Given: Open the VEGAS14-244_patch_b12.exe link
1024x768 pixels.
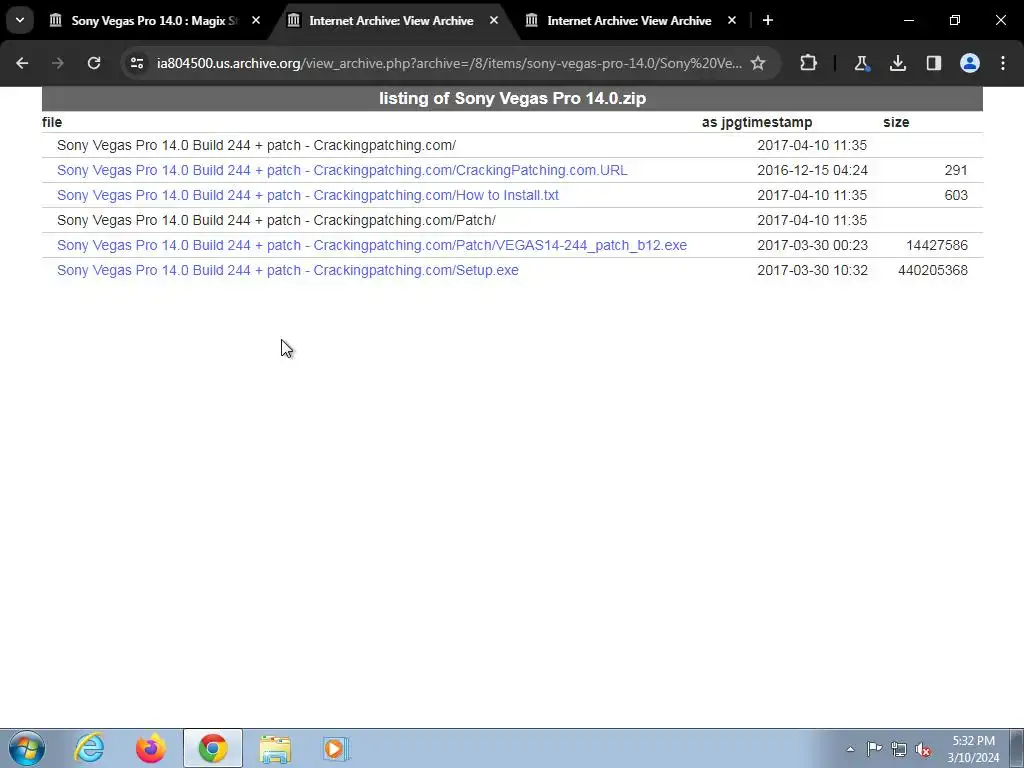Looking at the screenshot, I should (x=372, y=246).
